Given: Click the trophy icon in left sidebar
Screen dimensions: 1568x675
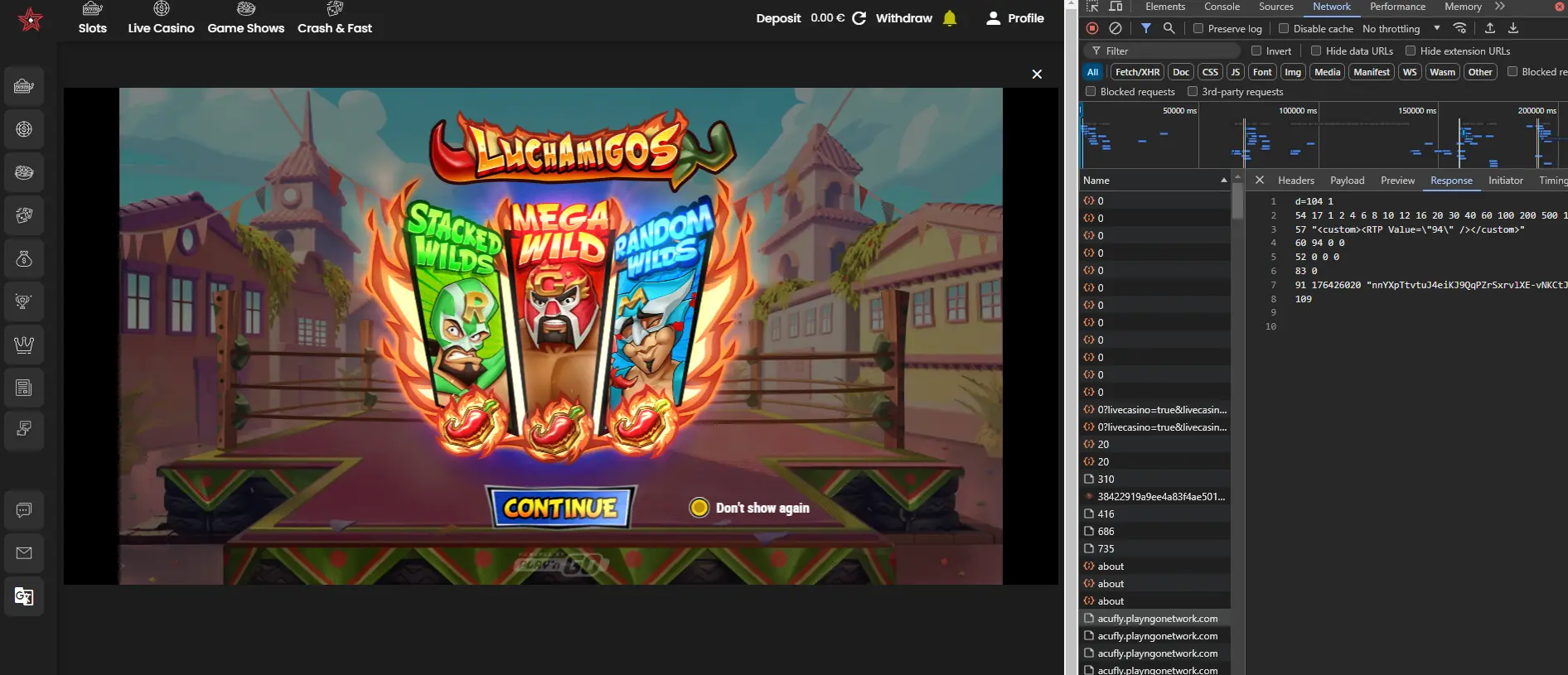Looking at the screenshot, I should (x=24, y=301).
